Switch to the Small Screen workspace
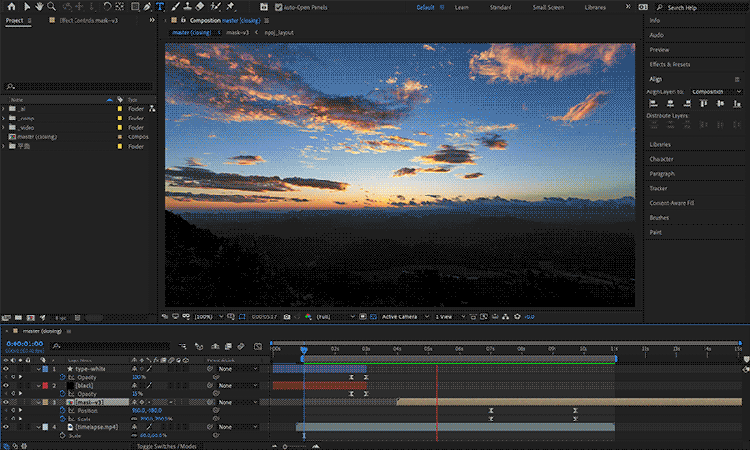The height and width of the screenshot is (450, 750). coord(546,7)
